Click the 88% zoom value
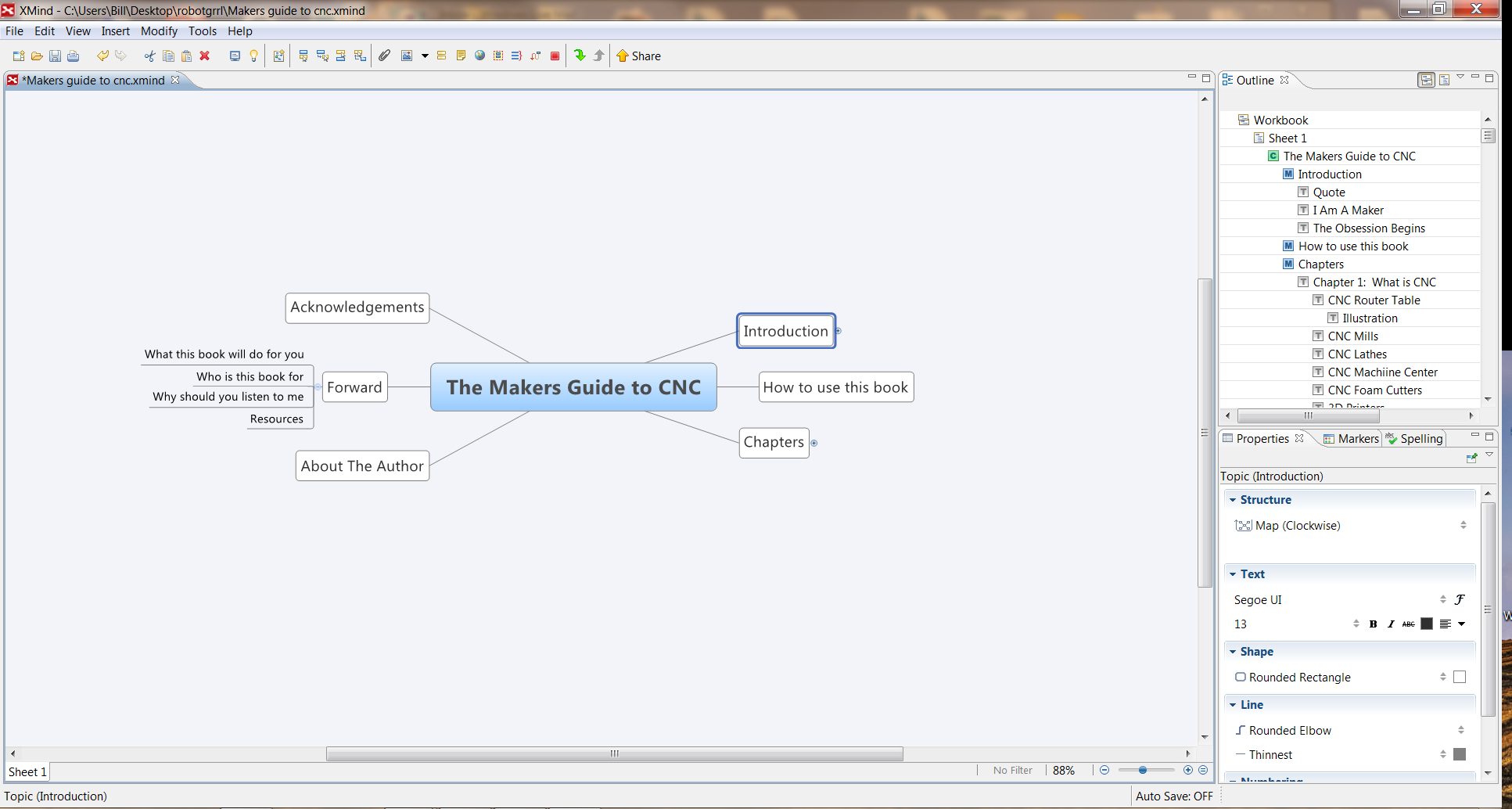Viewport: 1512px width, 809px height. 1064,771
